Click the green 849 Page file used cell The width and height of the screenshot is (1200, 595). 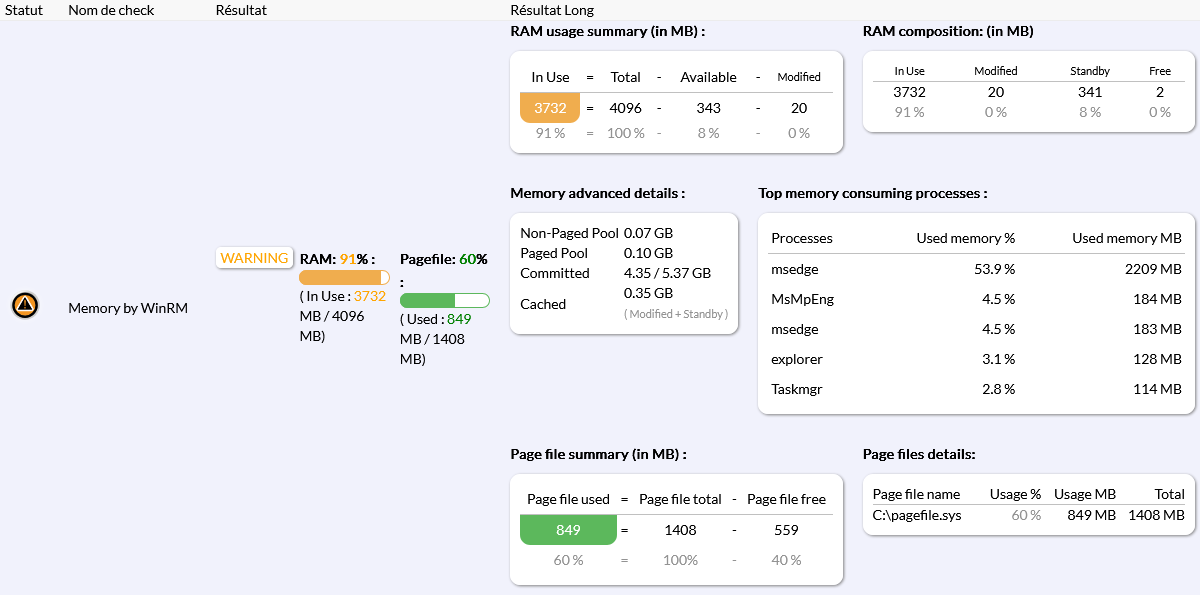click(x=568, y=530)
